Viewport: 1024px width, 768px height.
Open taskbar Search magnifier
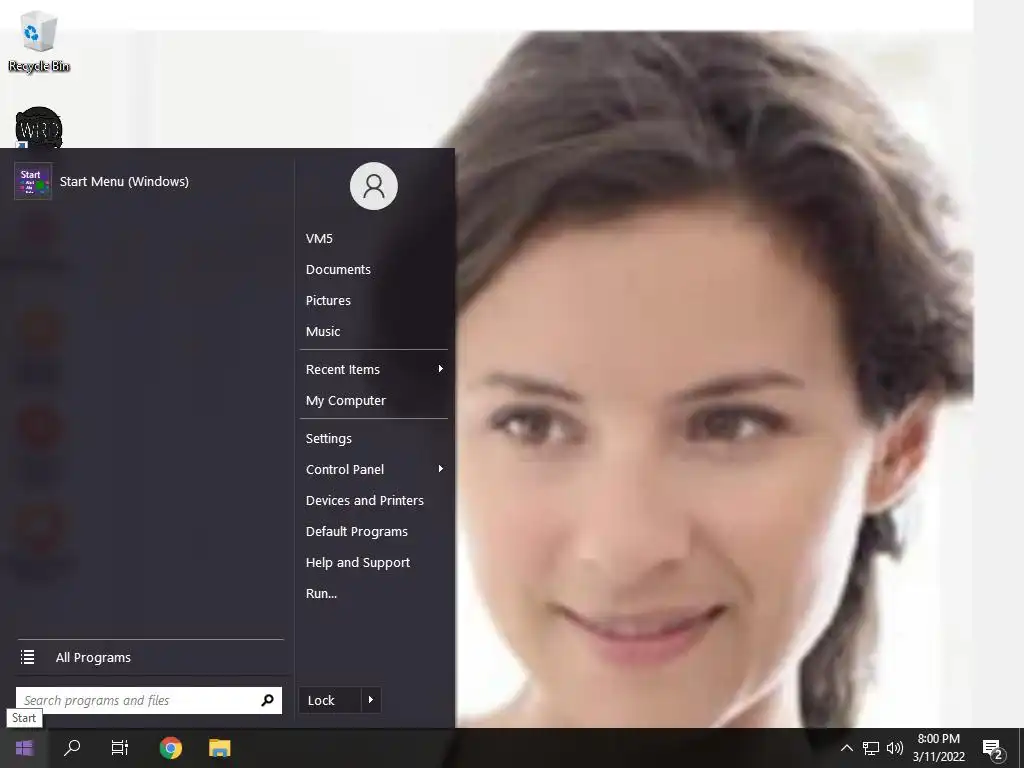point(72,748)
